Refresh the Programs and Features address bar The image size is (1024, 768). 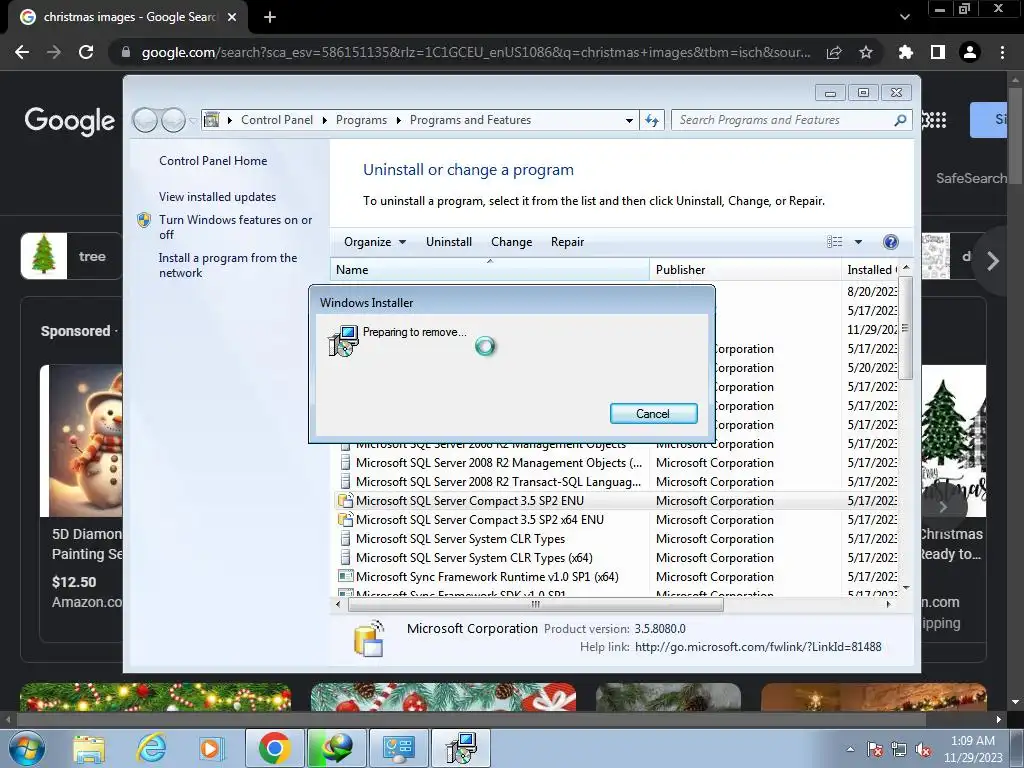click(652, 120)
